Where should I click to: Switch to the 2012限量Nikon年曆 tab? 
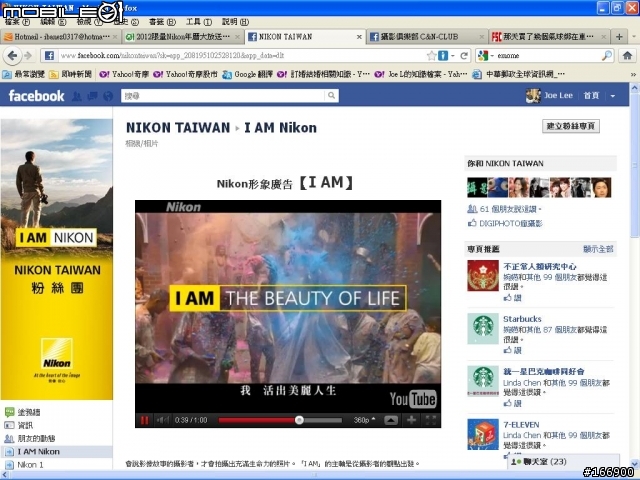pyautogui.click(x=183, y=37)
